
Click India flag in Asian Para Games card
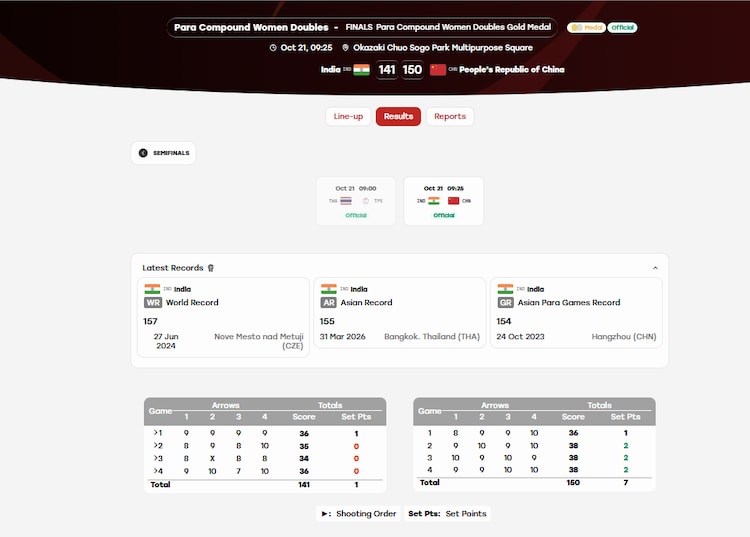pos(505,289)
